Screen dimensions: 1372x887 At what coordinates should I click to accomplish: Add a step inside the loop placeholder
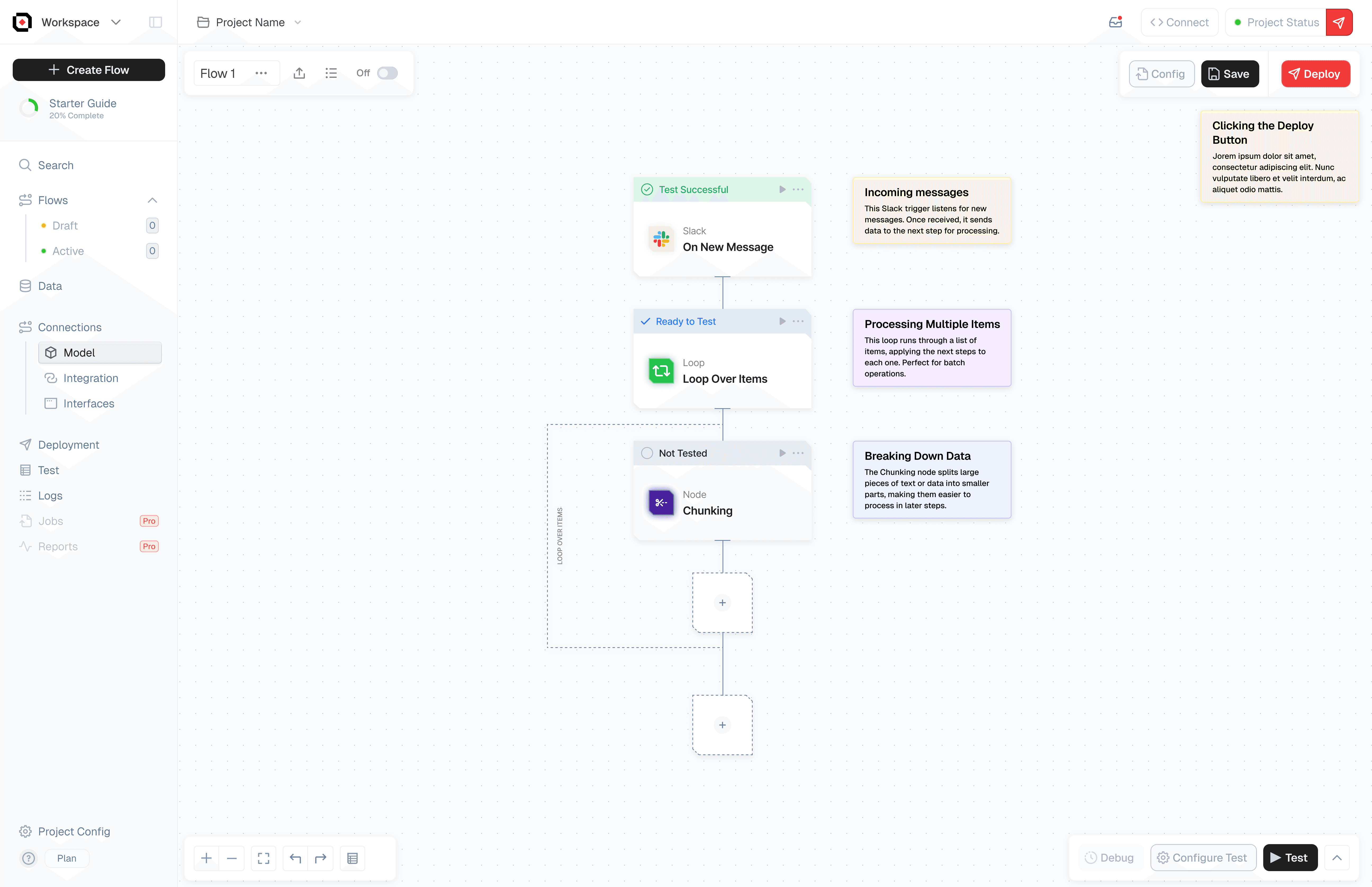tap(722, 602)
